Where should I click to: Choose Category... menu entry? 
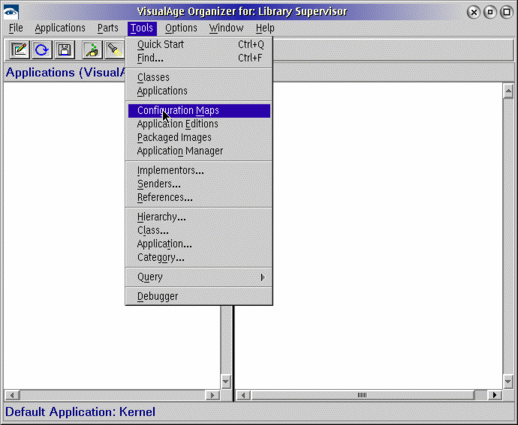click(199, 257)
